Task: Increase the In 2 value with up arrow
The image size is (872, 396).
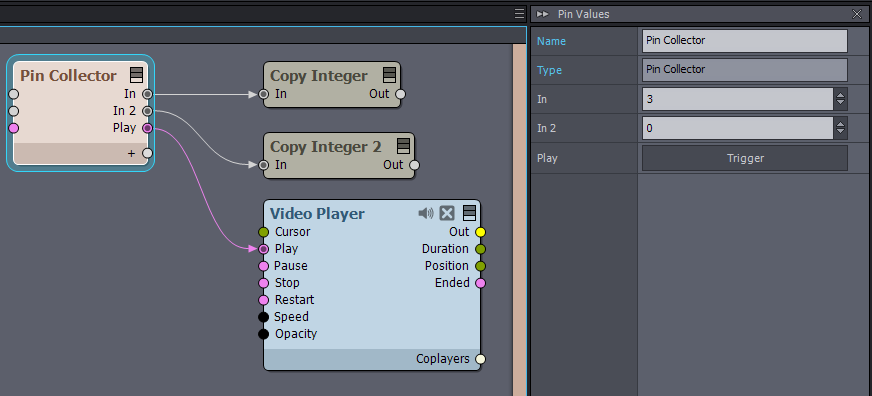Action: [840, 123]
